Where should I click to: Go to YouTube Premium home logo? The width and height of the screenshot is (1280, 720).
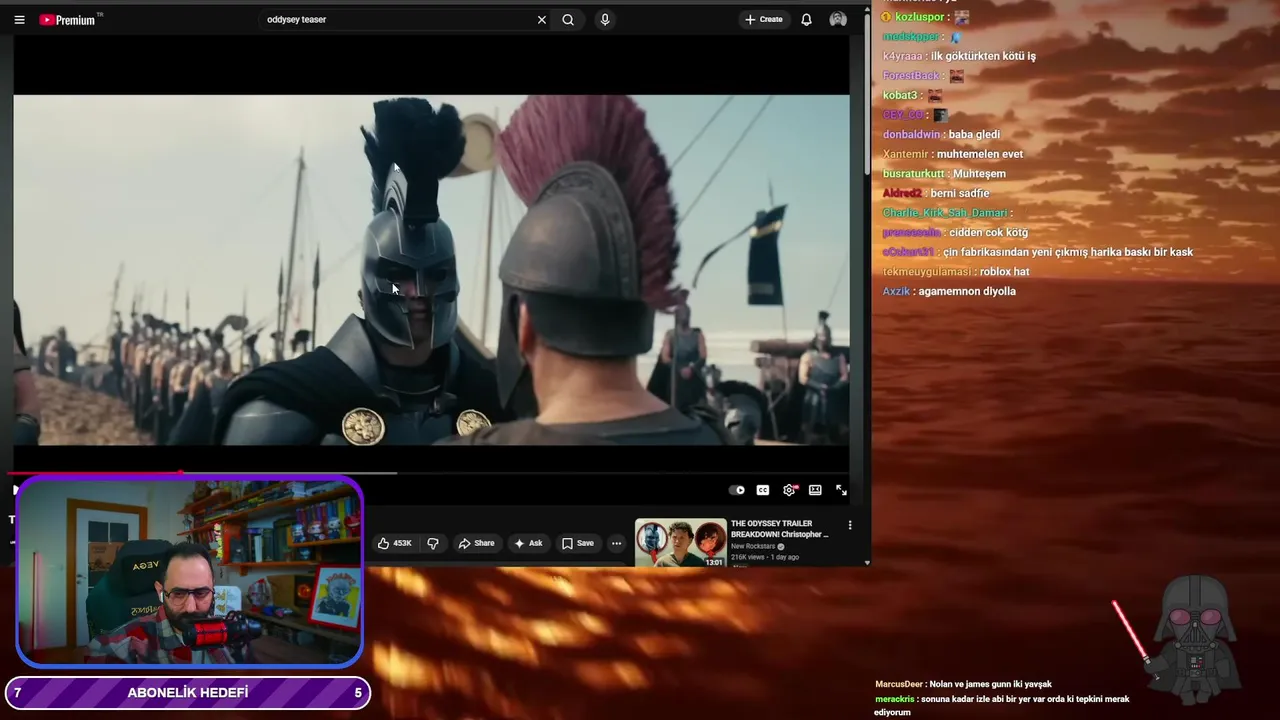(x=67, y=19)
